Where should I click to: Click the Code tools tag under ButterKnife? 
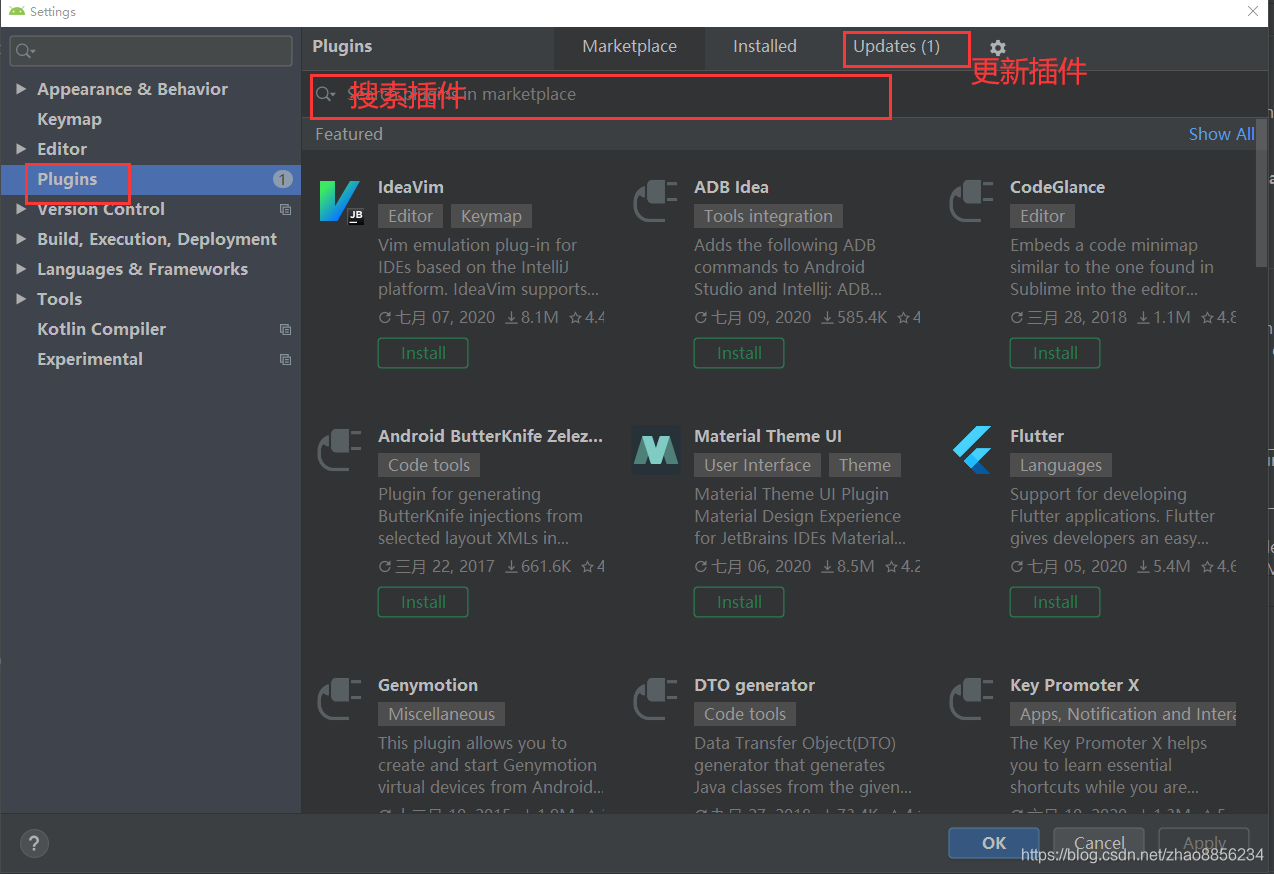point(429,465)
